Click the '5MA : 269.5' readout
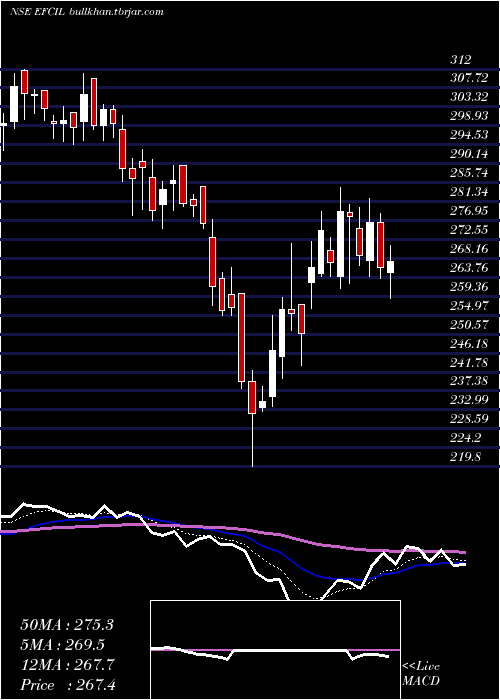 click(x=62, y=645)
